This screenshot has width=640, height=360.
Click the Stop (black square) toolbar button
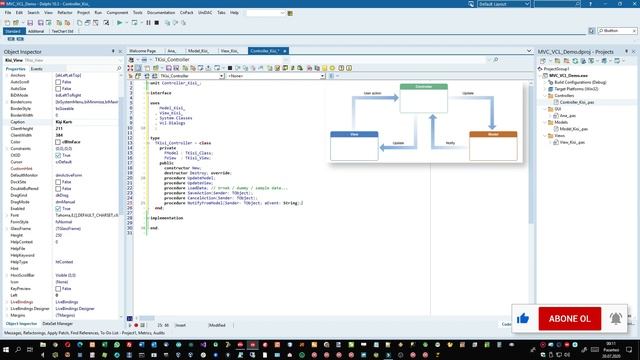[157, 23]
